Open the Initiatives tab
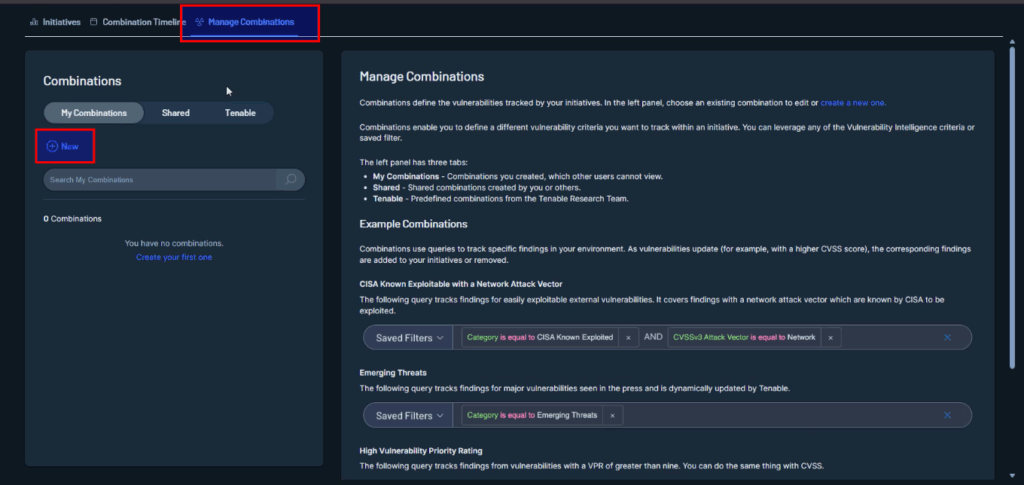This screenshot has width=1024, height=485. pos(61,21)
